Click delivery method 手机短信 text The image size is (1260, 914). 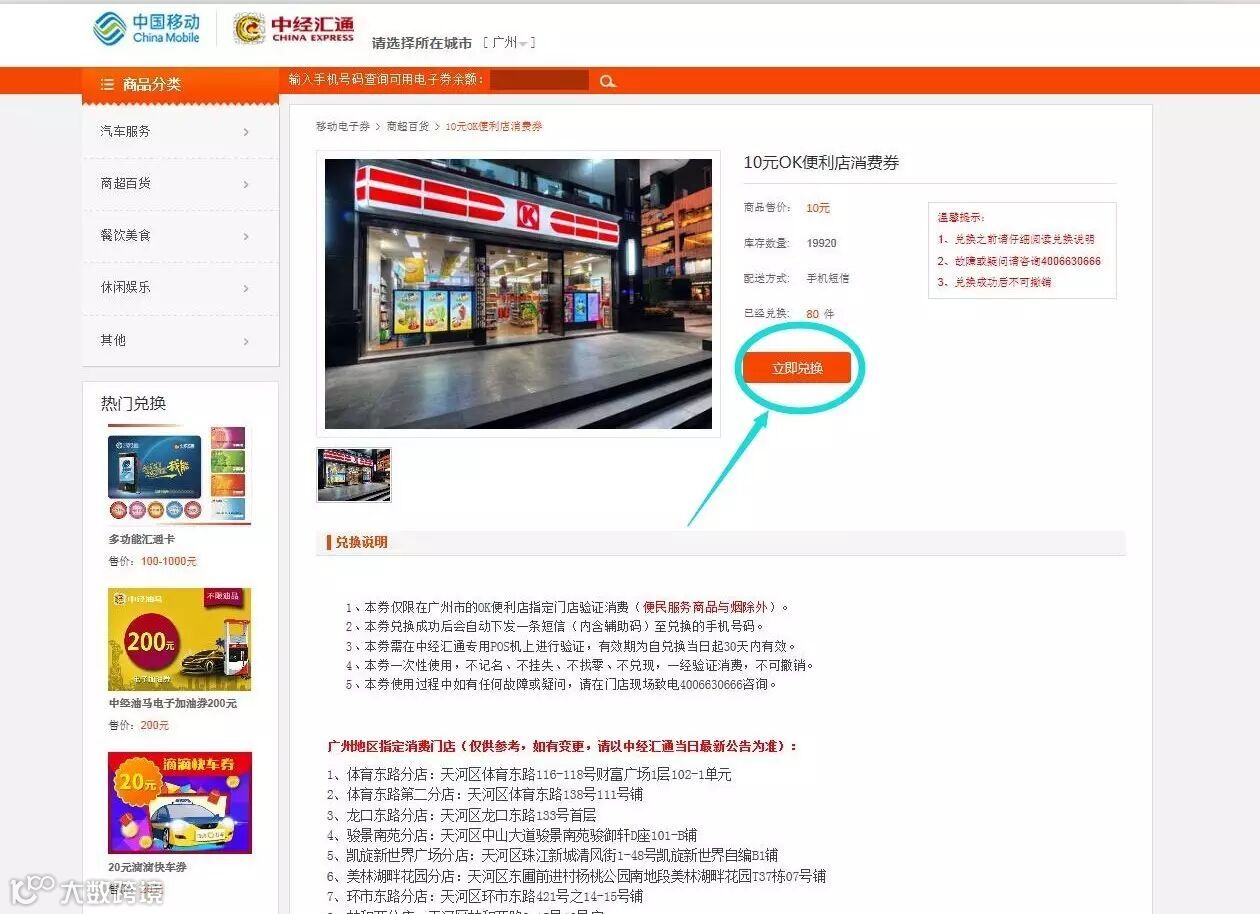click(828, 278)
